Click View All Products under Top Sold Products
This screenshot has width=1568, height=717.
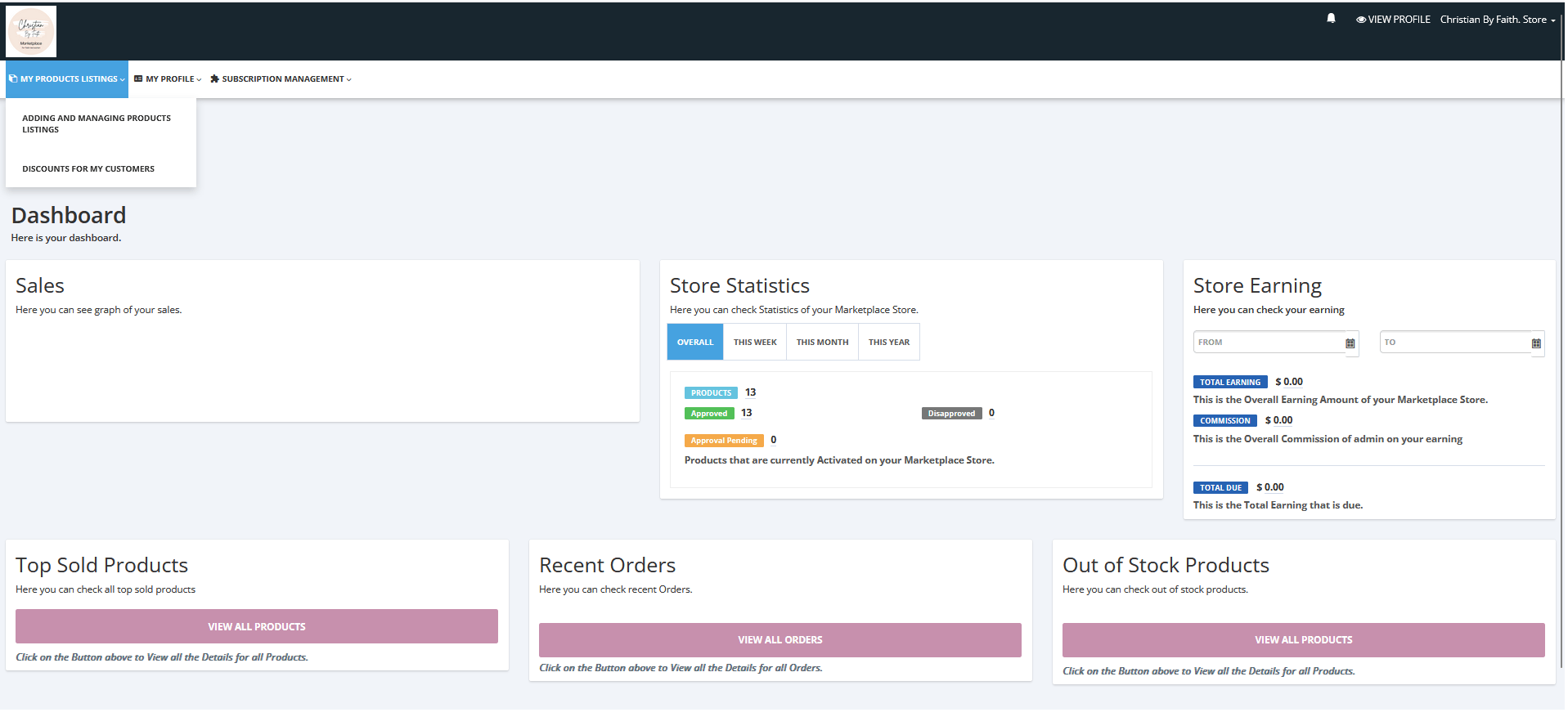[257, 626]
